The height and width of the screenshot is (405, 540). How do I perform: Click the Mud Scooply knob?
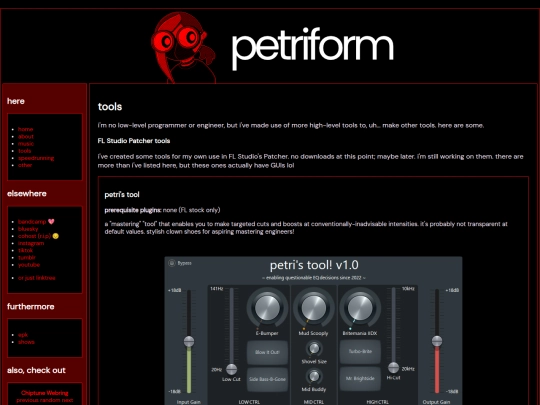(313, 308)
